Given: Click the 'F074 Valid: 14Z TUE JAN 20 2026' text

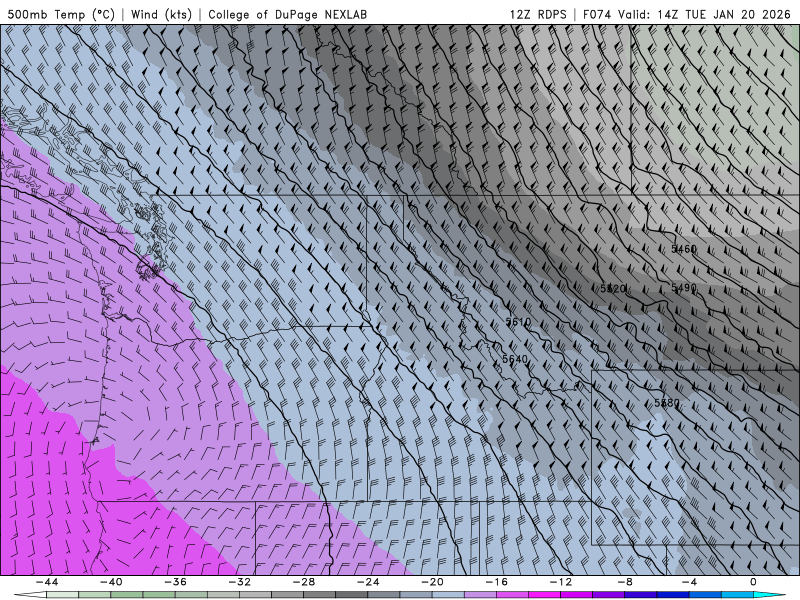Looking at the screenshot, I should (687, 14).
